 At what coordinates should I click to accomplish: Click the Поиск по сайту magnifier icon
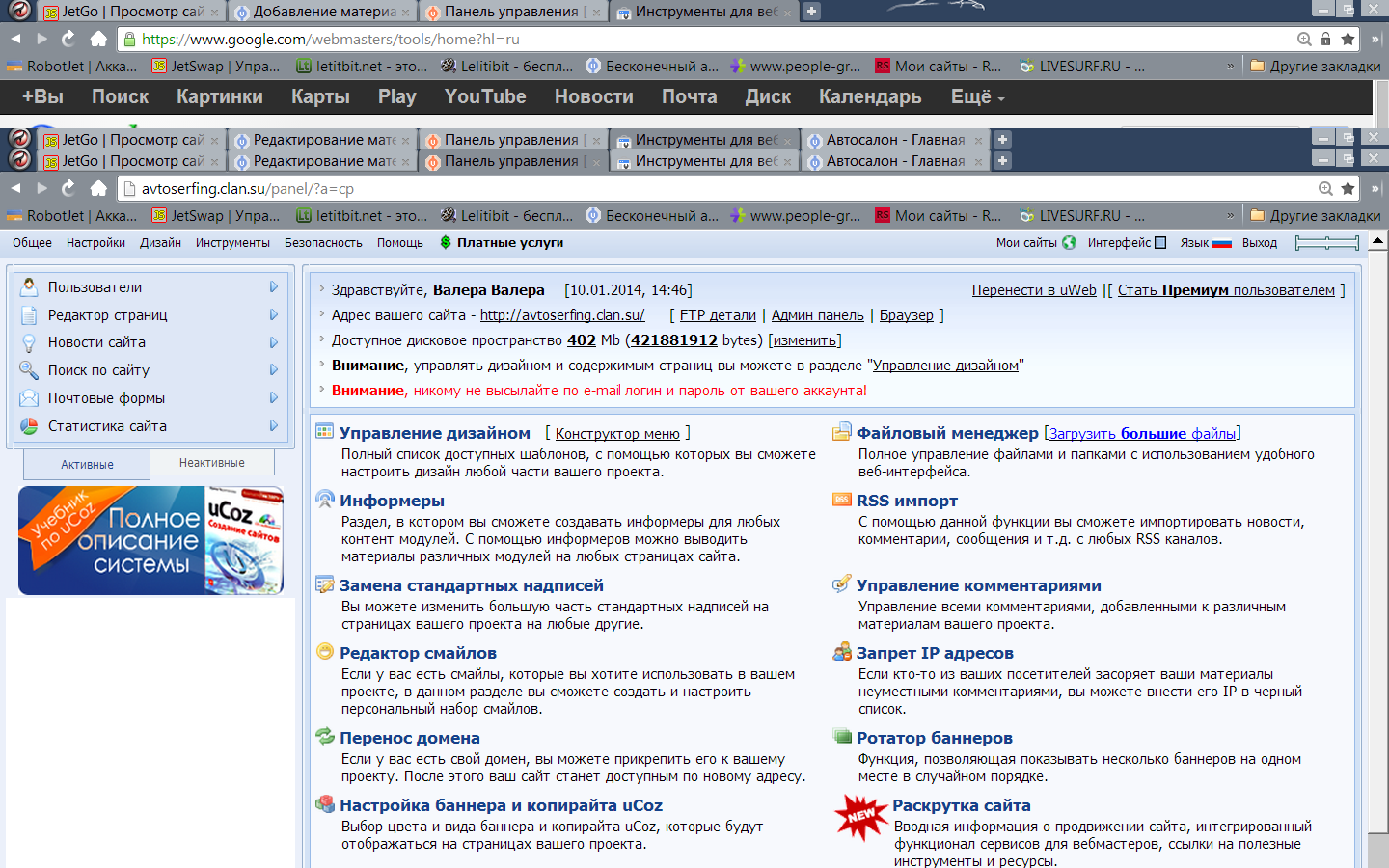click(x=29, y=369)
